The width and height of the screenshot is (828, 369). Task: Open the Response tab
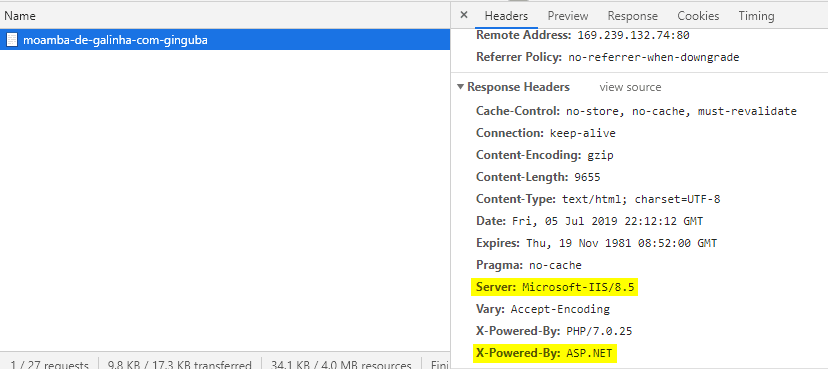pos(633,16)
